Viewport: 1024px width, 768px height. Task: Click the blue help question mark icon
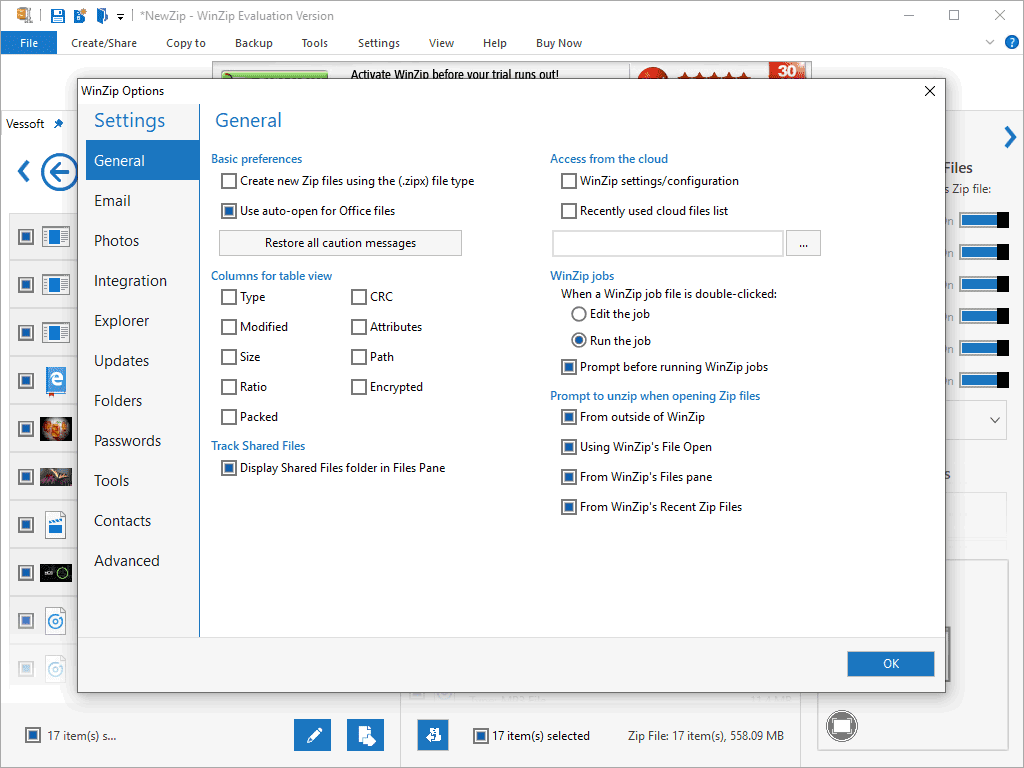1012,42
